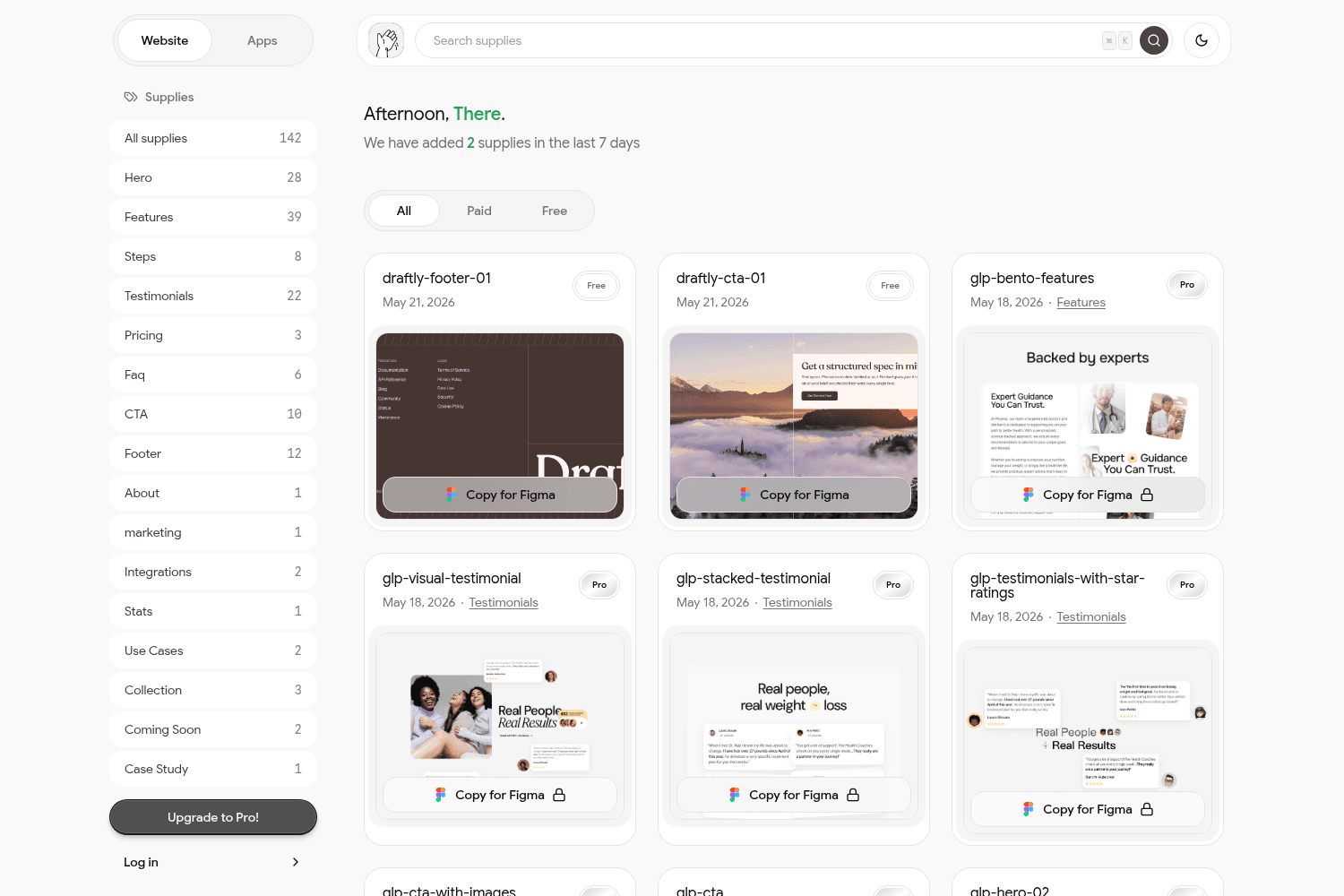Click the Upgrade to Pro! button
Image resolution: width=1344 pixels, height=896 pixels.
213,817
